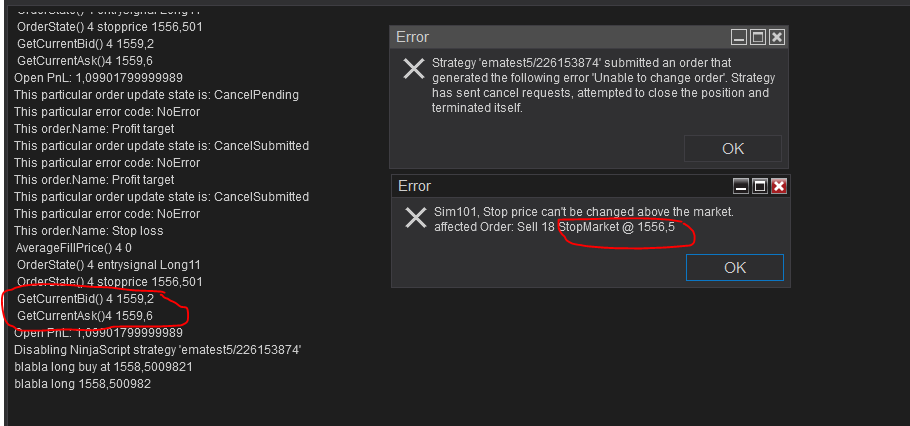
Task: Close the Sim101 stop price error dialog
Action: pos(779,186)
